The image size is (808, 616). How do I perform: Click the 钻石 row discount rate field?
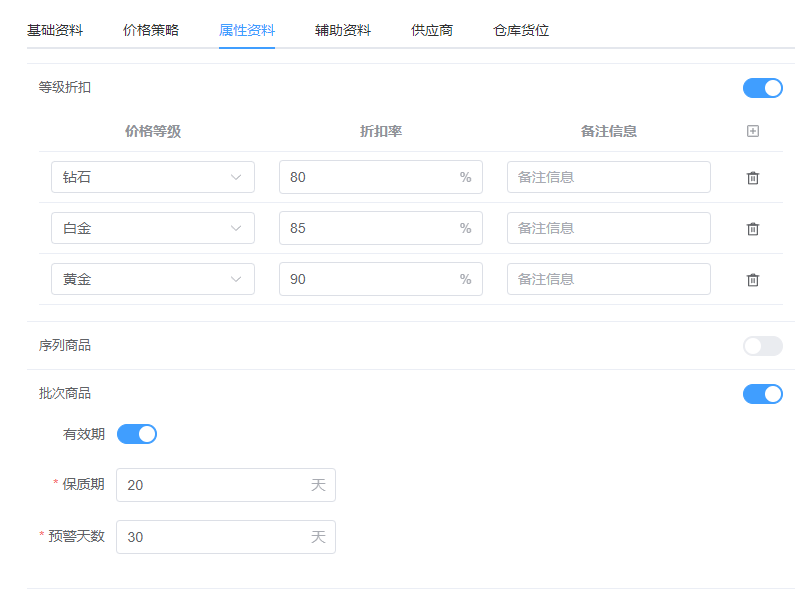pyautogui.click(x=370, y=177)
